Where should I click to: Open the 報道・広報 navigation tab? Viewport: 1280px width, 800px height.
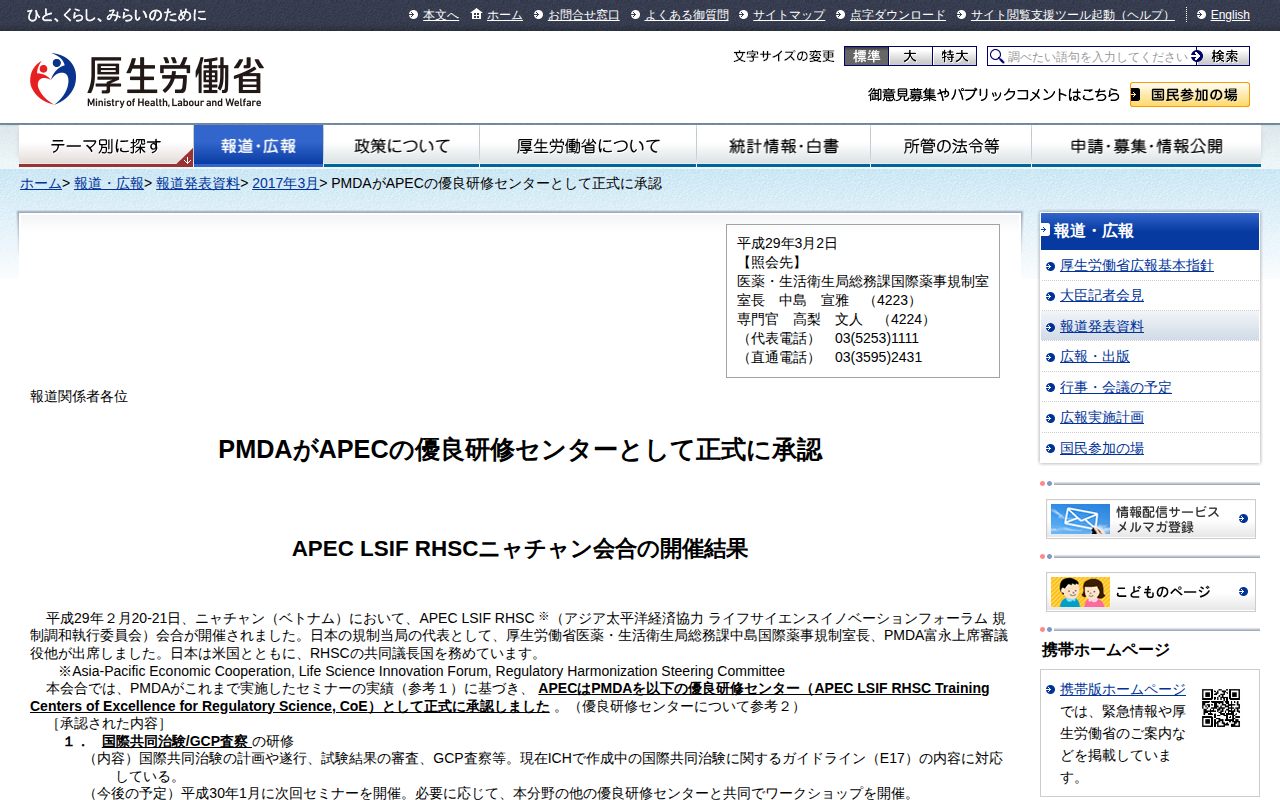[x=258, y=146]
